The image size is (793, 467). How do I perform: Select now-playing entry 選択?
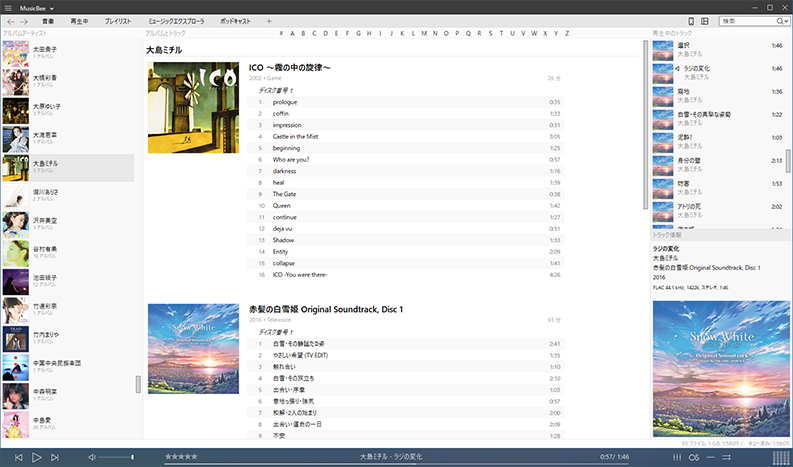[x=718, y=50]
